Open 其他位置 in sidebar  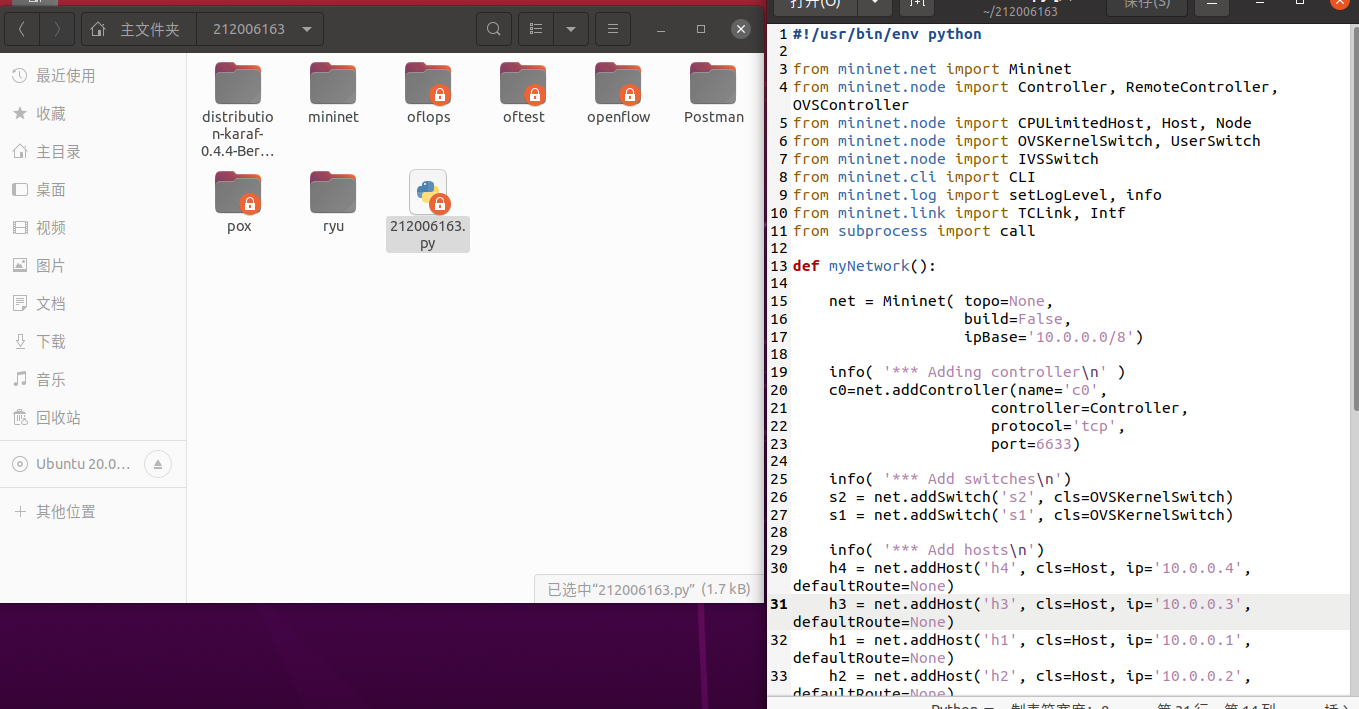(x=93, y=512)
